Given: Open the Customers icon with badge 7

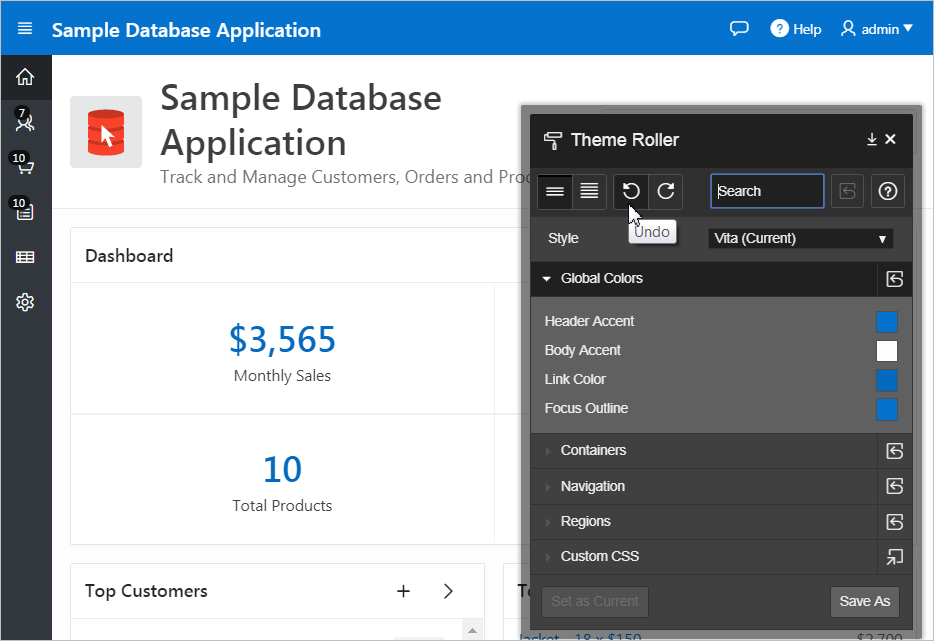Looking at the screenshot, I should click(25, 122).
